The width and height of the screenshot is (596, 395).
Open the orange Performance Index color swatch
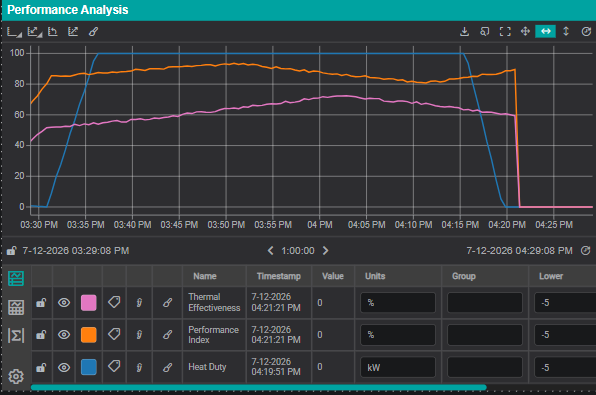point(89,335)
